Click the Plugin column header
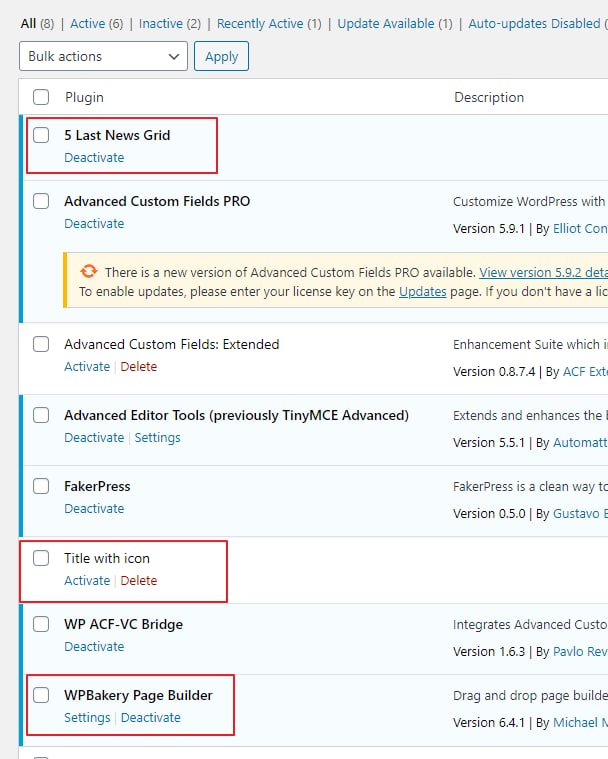 pyautogui.click(x=84, y=97)
